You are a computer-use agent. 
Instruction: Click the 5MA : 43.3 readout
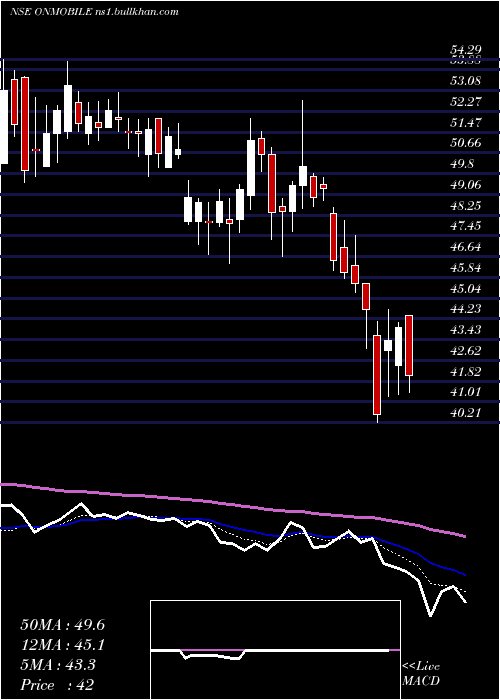click(58, 665)
